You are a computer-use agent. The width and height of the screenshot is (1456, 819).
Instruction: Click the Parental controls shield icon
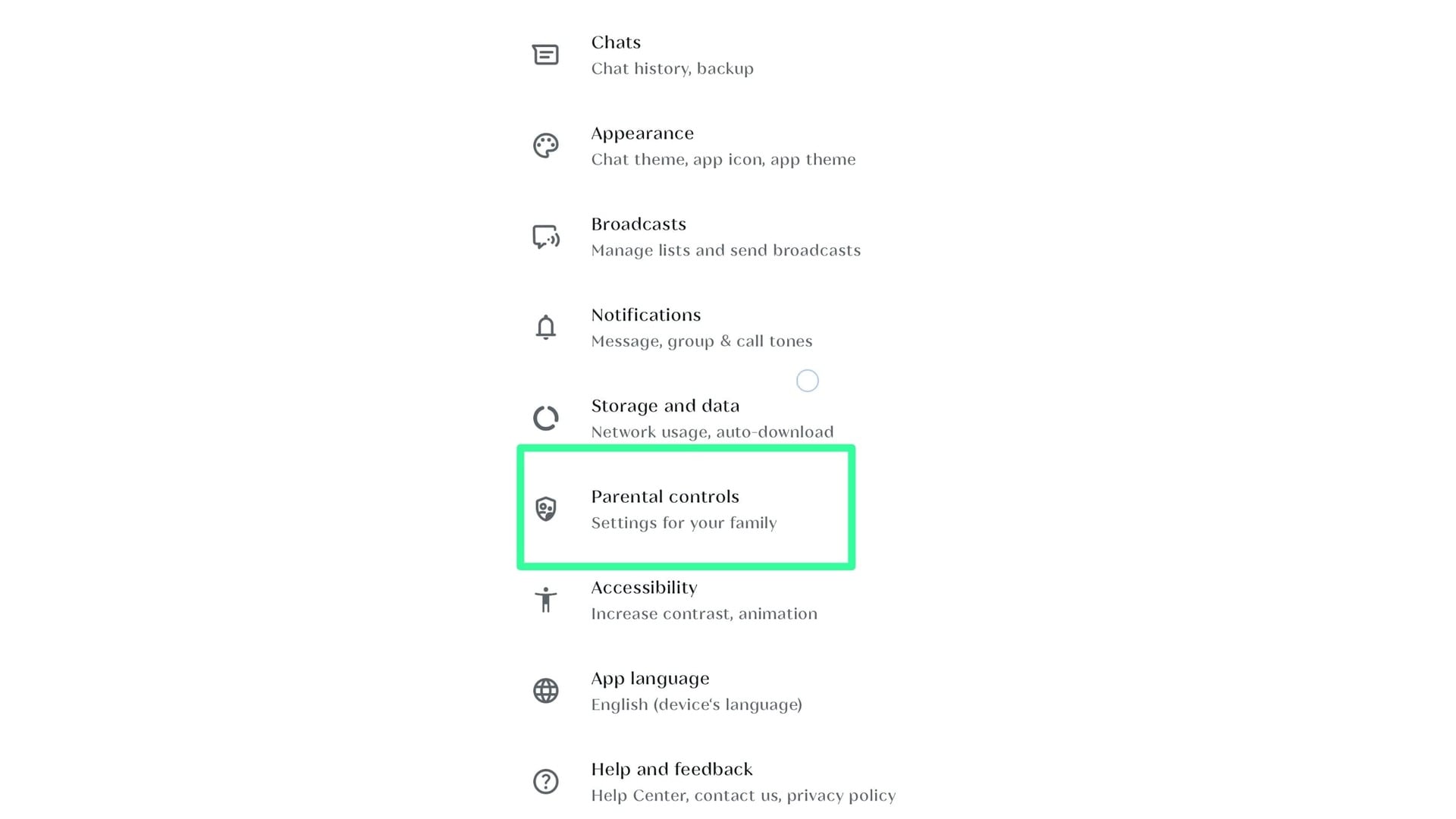[545, 509]
